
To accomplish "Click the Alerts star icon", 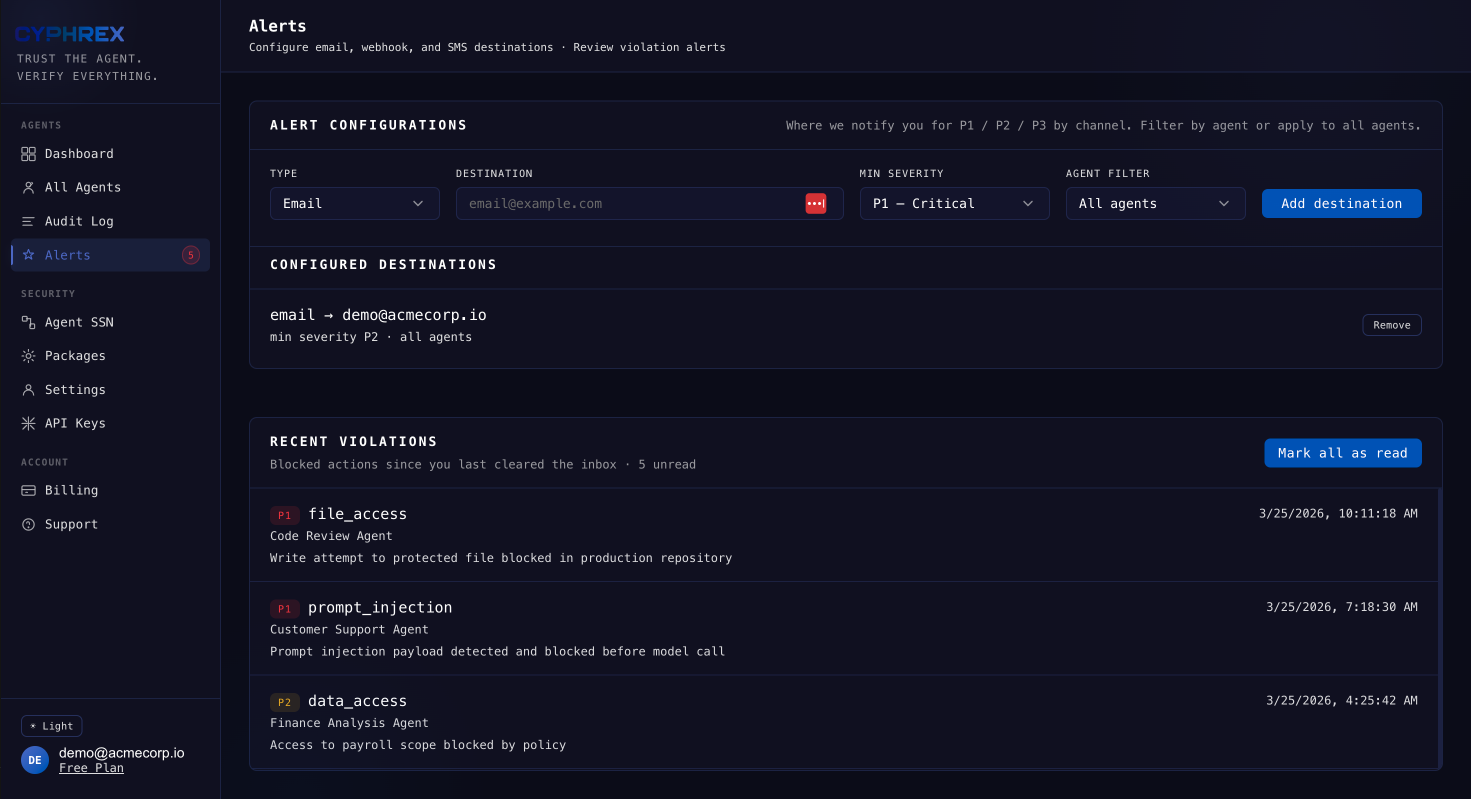I will click(x=28, y=255).
